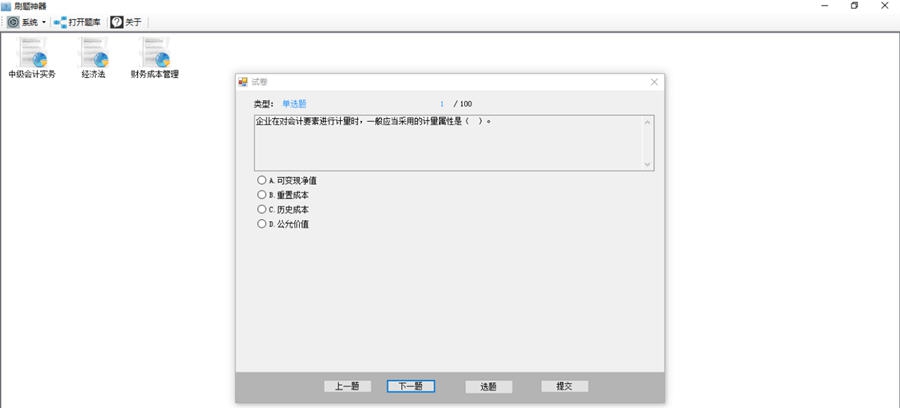Minimize the 刷题神器 main window
This screenshot has height=408, width=900.
[825, 6]
